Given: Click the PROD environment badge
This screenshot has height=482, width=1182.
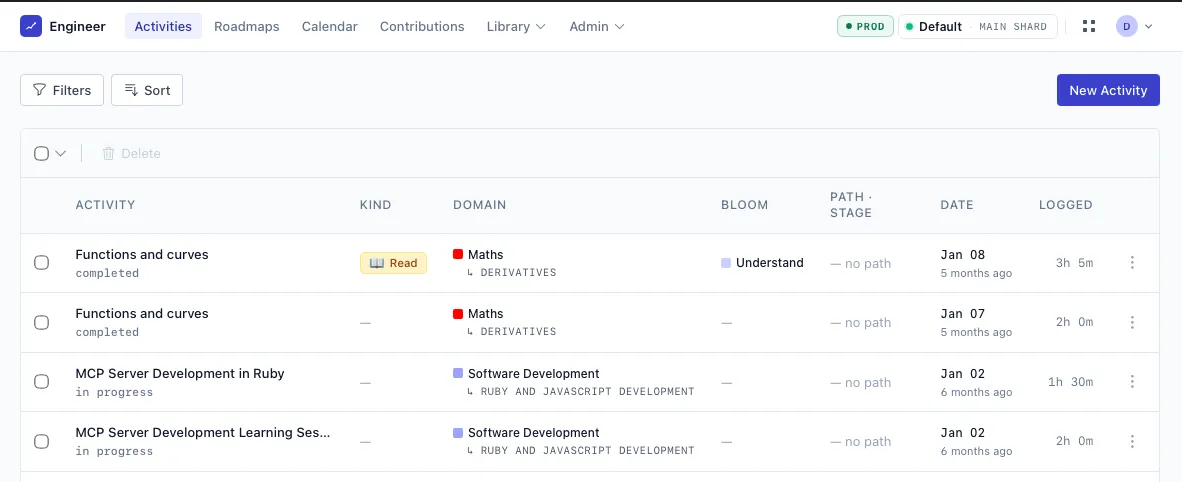Looking at the screenshot, I should (x=865, y=26).
